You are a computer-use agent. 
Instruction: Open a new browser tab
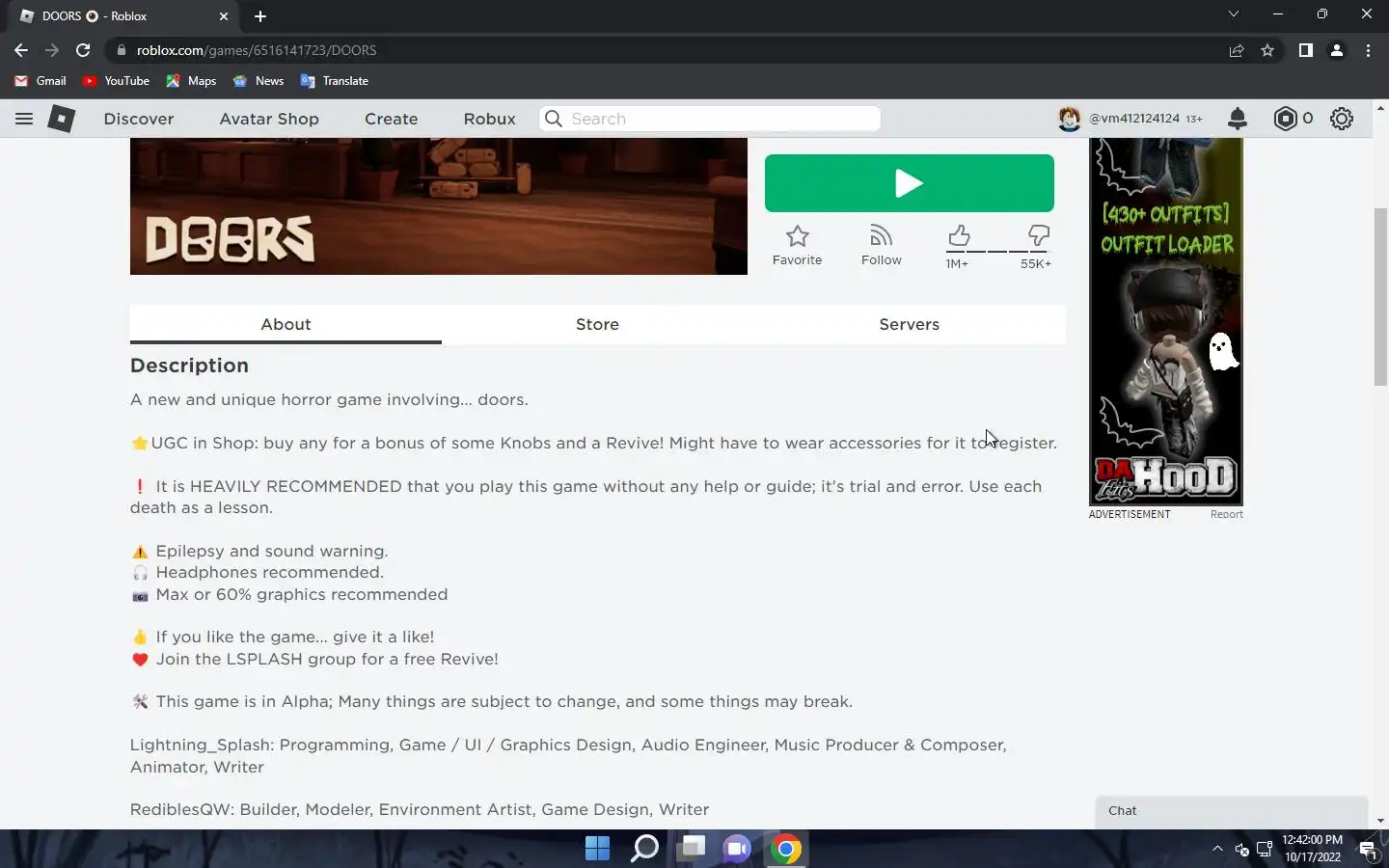[x=260, y=16]
